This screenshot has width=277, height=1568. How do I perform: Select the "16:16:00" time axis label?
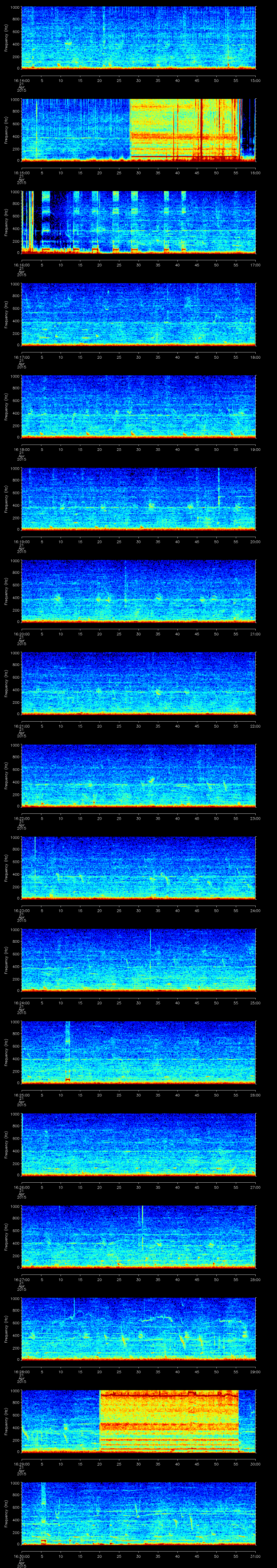22,265
